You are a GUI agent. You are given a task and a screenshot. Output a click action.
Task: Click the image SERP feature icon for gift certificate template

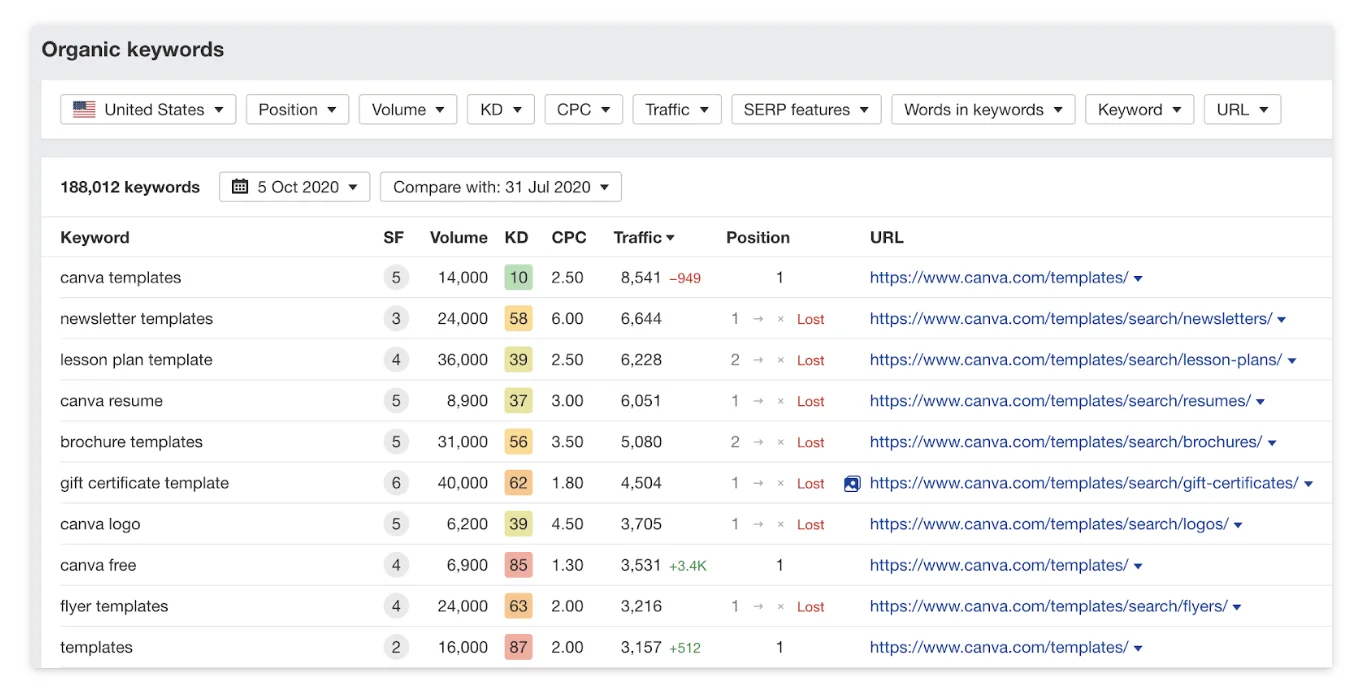point(851,483)
